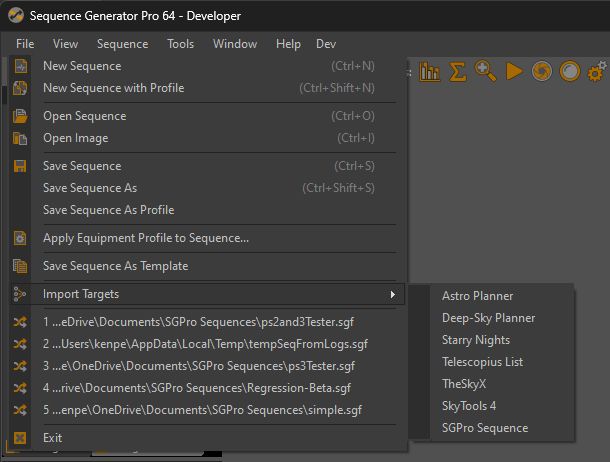Import targets from Astro Planner

pyautogui.click(x=492, y=296)
